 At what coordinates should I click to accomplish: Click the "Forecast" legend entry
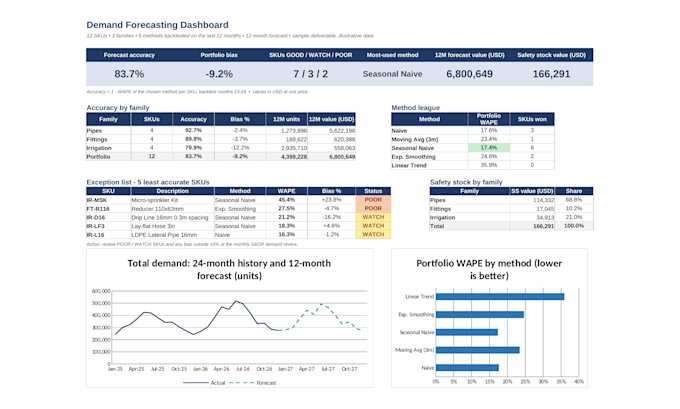[252, 383]
